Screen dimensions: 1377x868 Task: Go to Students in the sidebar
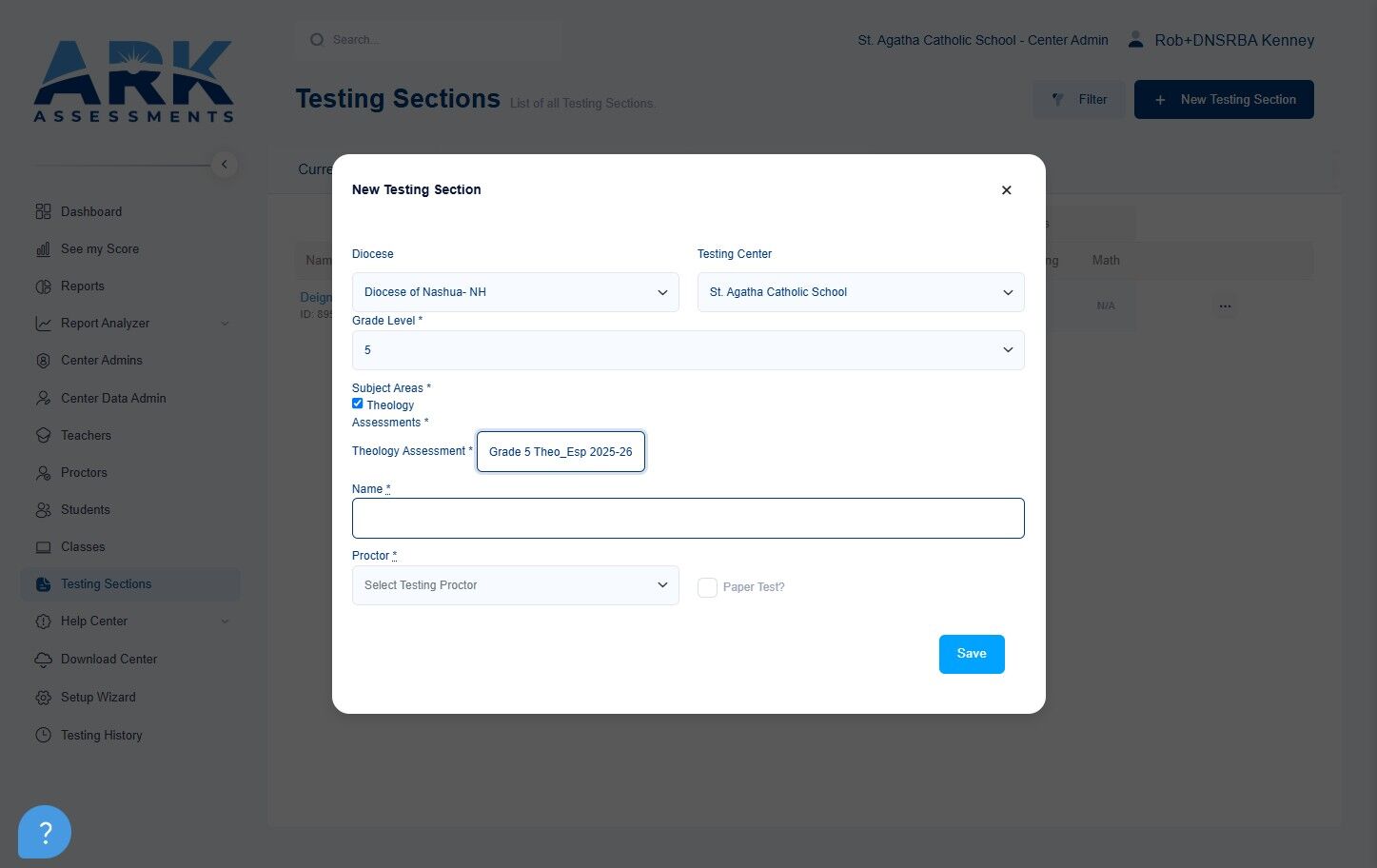pos(85,510)
